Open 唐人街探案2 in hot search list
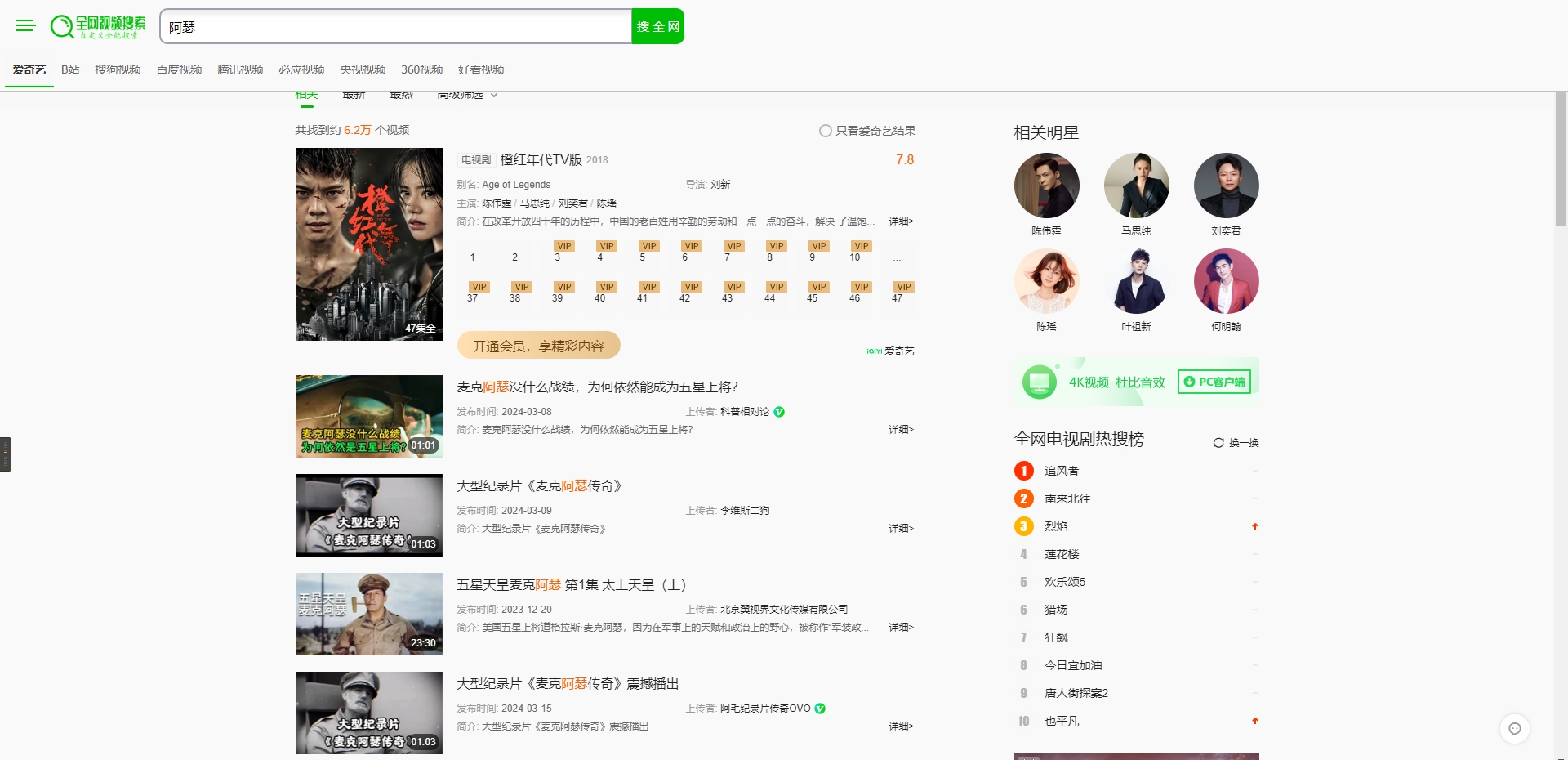Screen dimensions: 1568x760 (x=1076, y=693)
